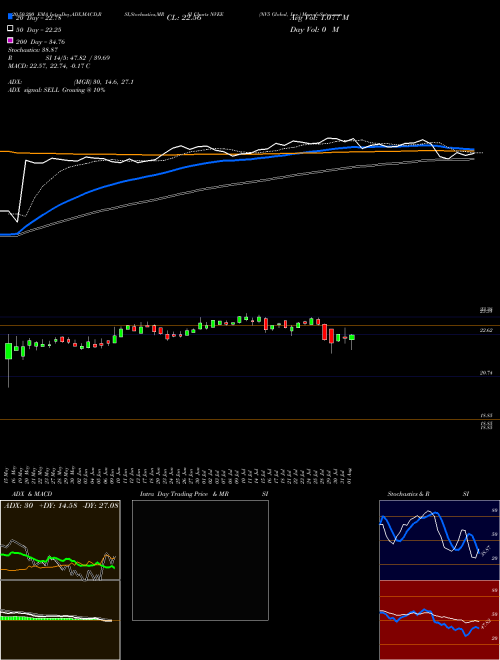Click the 22.62 price axis label
The image size is (500, 660).
[486, 330]
